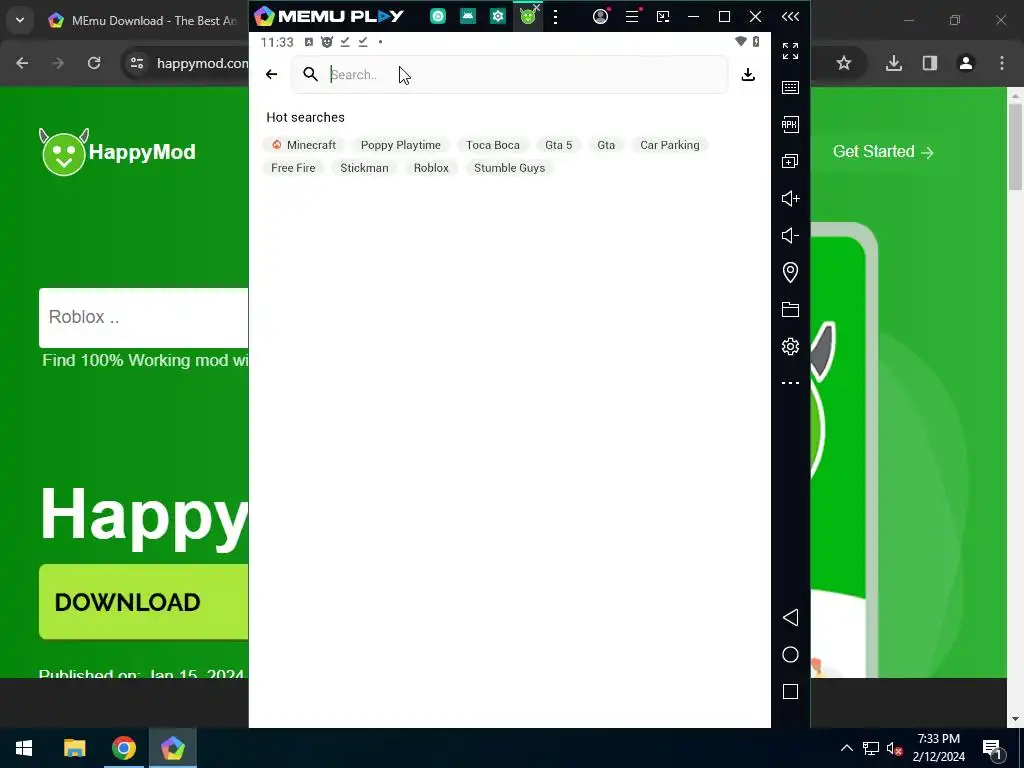Click the MEmu mini-window mode icon
The width and height of the screenshot is (1024, 768).
pos(663,16)
